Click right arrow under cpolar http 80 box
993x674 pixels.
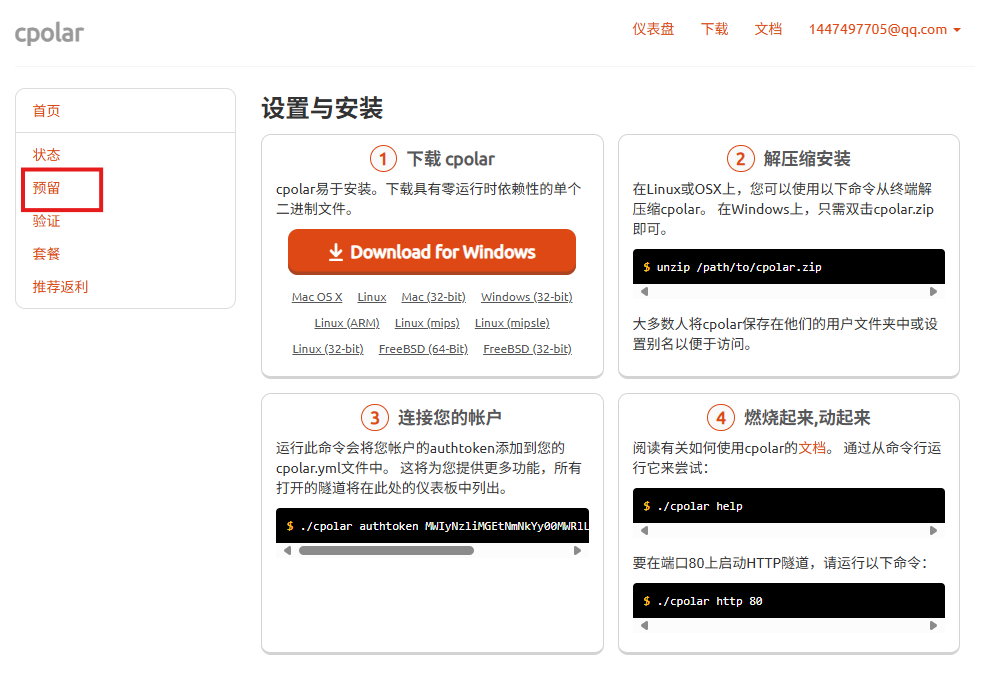pos(933,625)
